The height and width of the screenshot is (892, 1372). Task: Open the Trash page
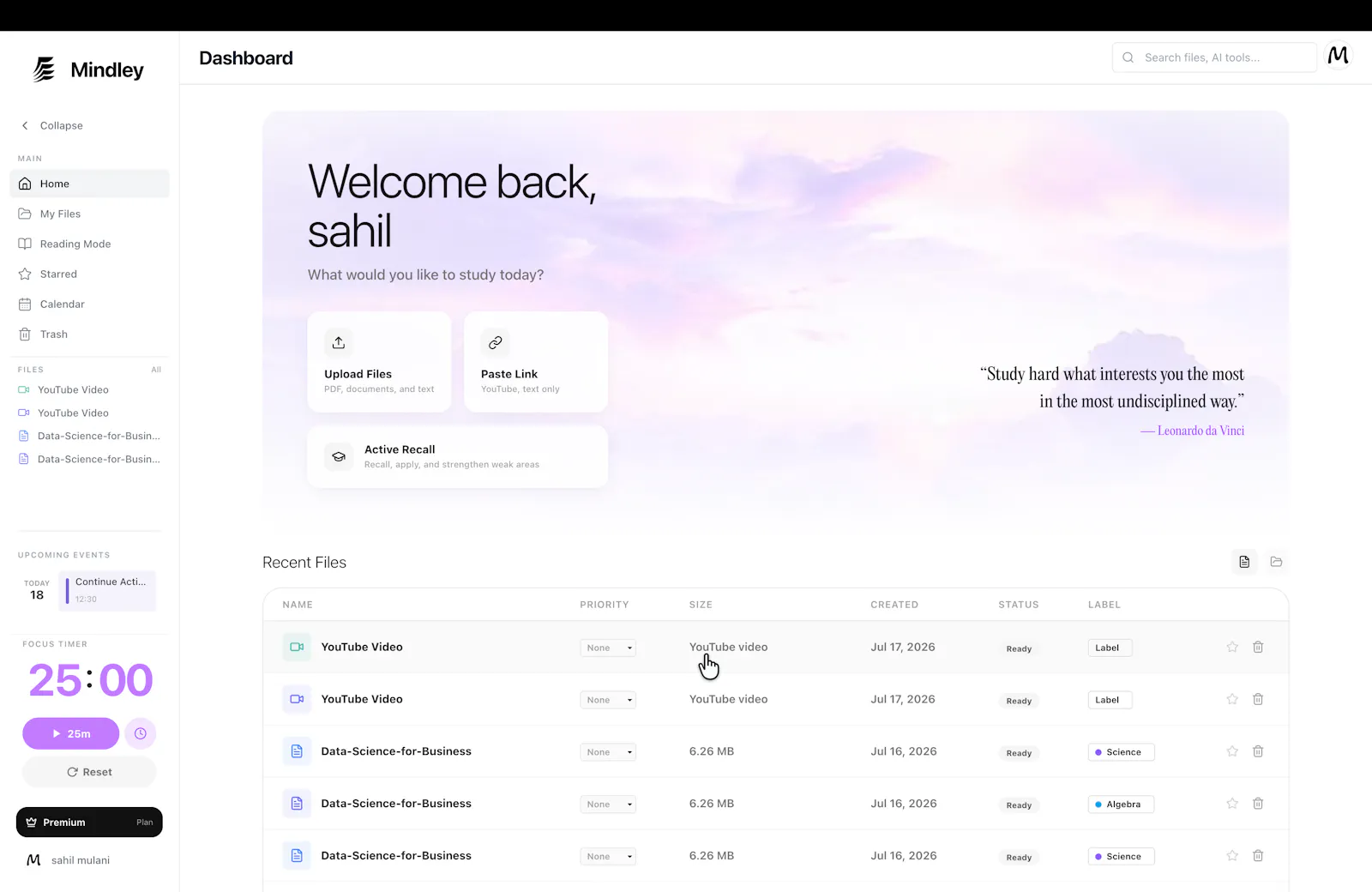(x=89, y=334)
